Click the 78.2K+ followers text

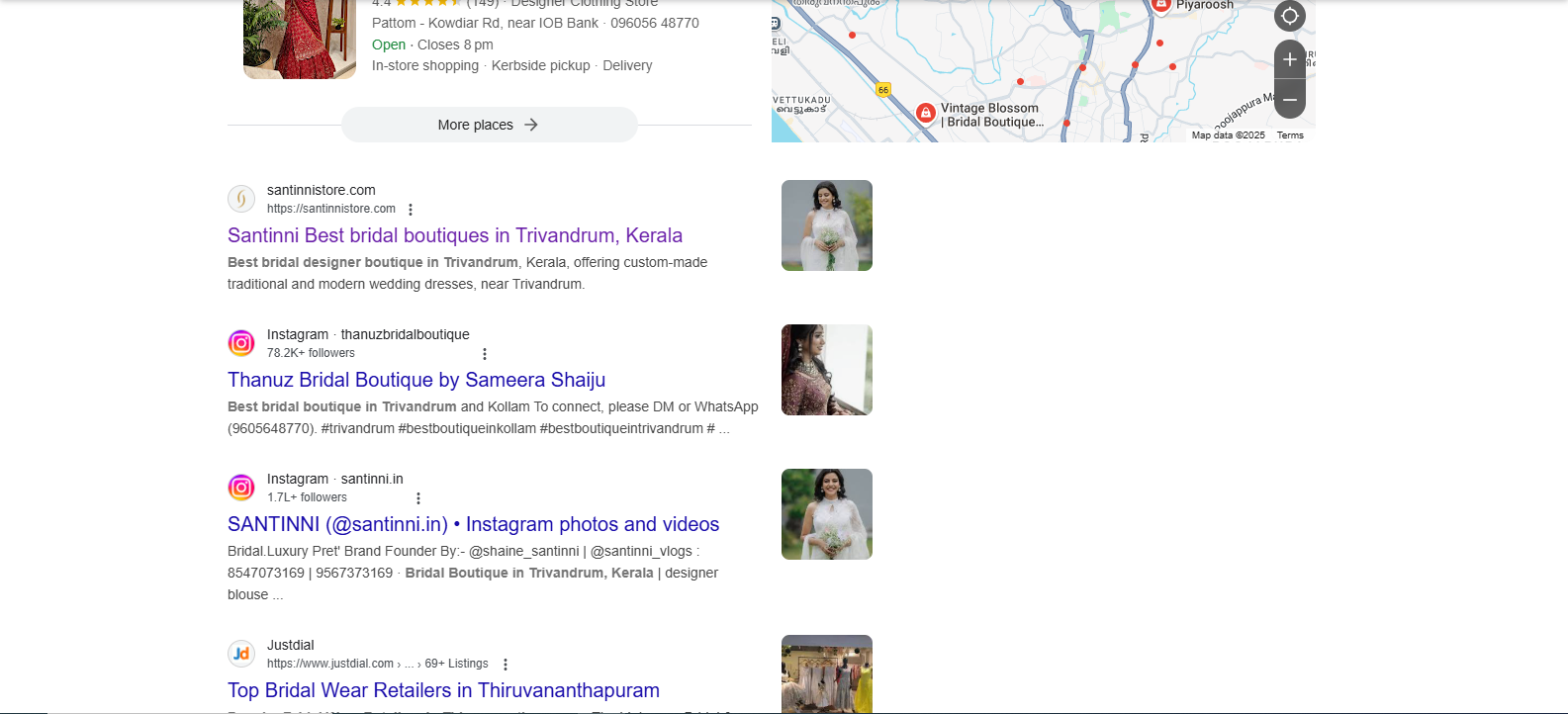[x=311, y=353]
